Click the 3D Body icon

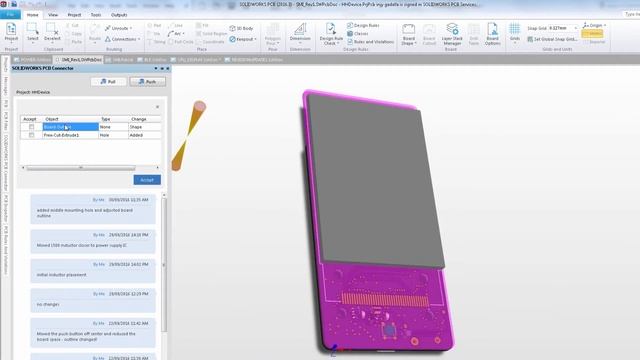232,28
